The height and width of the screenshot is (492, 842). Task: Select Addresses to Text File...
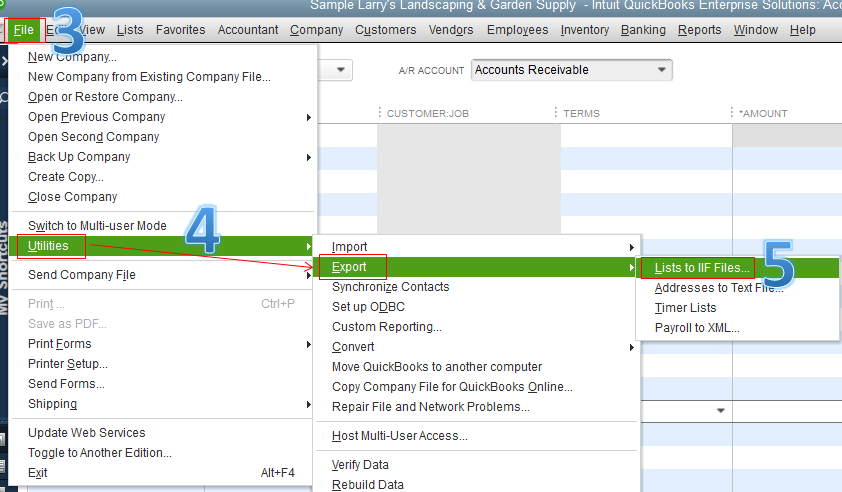coord(718,288)
